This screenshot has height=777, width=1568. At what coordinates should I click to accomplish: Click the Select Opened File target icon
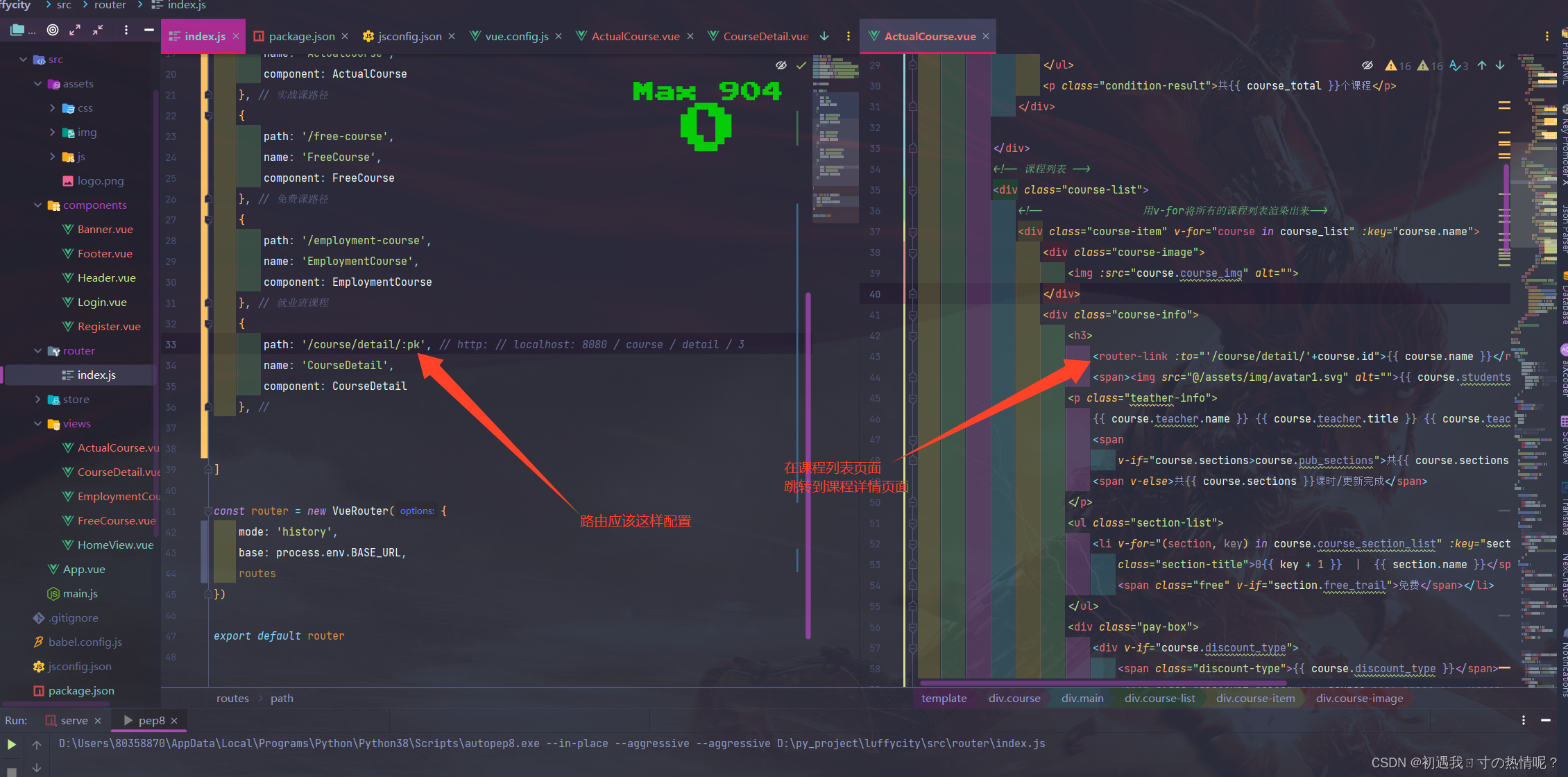tap(53, 30)
